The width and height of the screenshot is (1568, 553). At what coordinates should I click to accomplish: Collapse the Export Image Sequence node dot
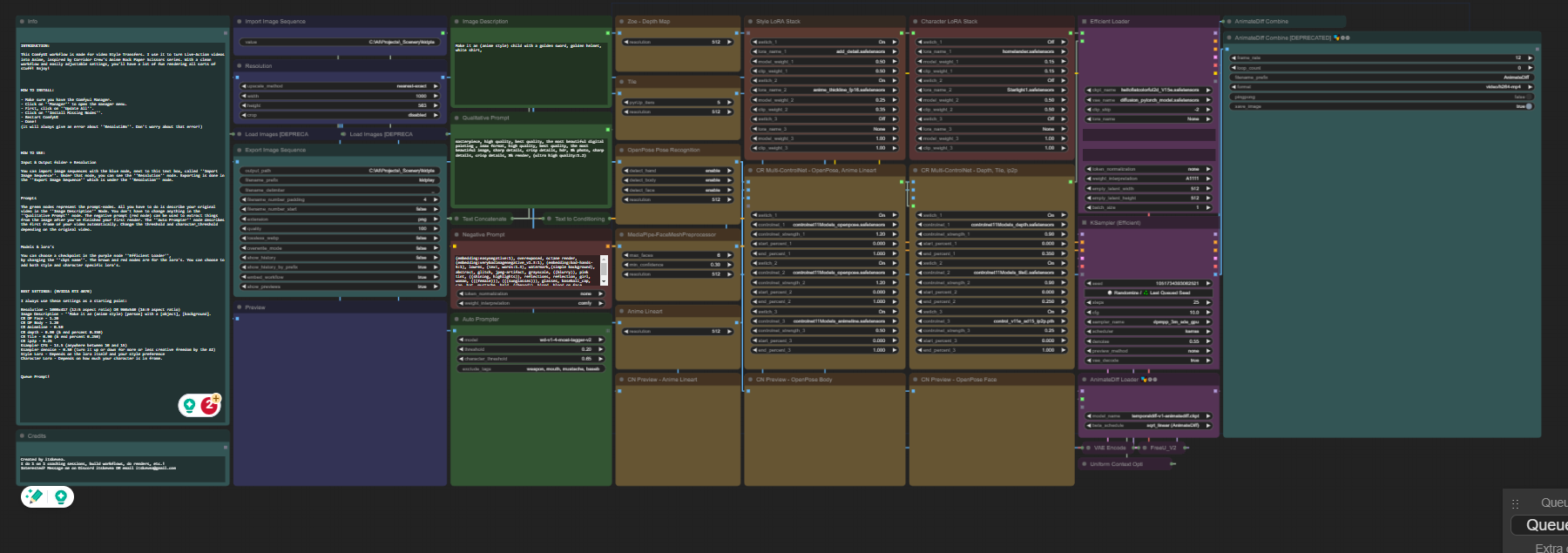click(x=240, y=150)
